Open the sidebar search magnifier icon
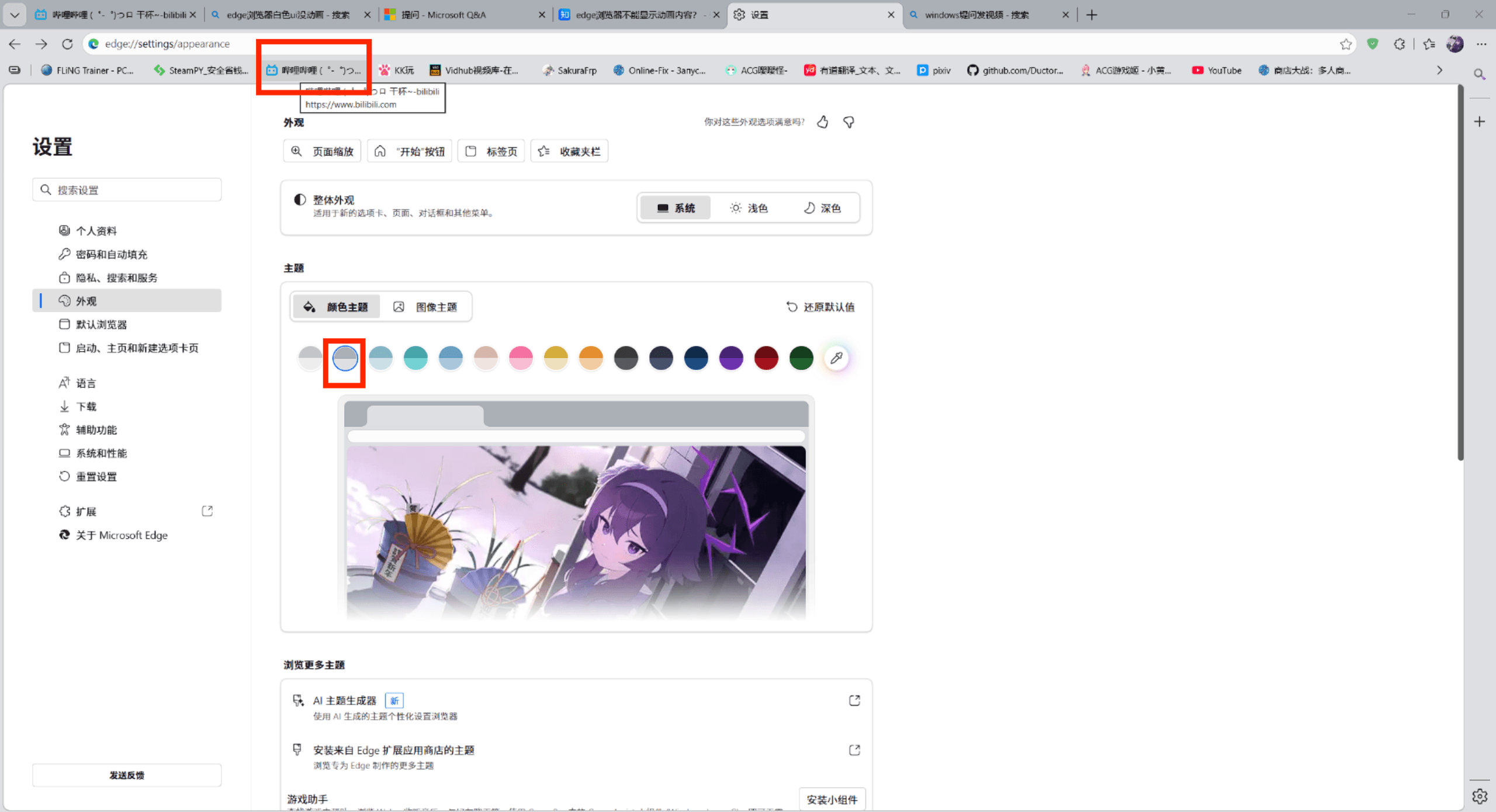Screen dimensions: 1496x812 tap(1479, 74)
